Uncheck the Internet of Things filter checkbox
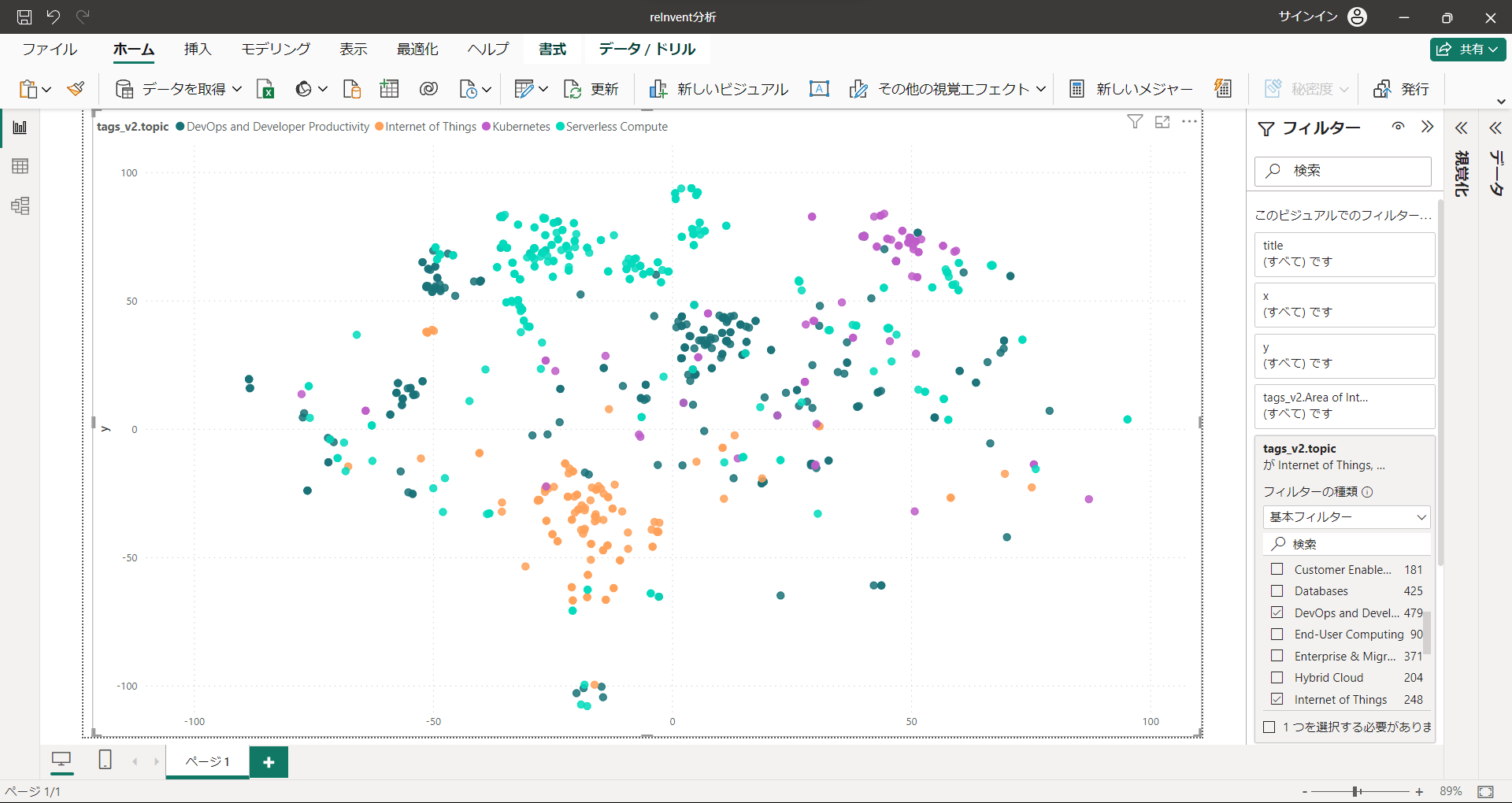Image resolution: width=1512 pixels, height=803 pixels. 1277,699
